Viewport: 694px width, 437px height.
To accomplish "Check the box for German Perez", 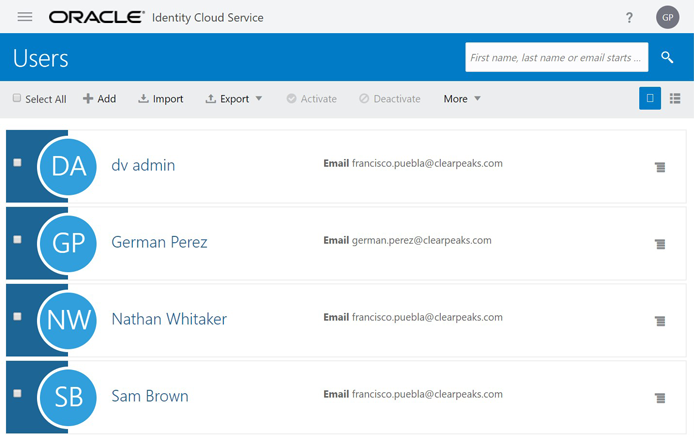I will click(x=17, y=240).
